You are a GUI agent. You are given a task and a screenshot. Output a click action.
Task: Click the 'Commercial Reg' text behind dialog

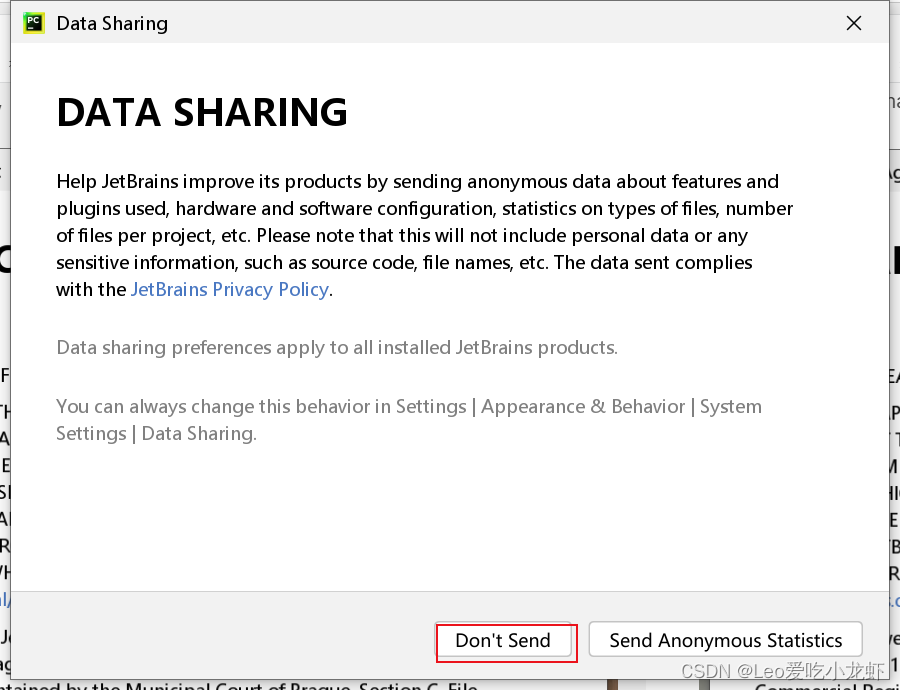tap(827, 685)
